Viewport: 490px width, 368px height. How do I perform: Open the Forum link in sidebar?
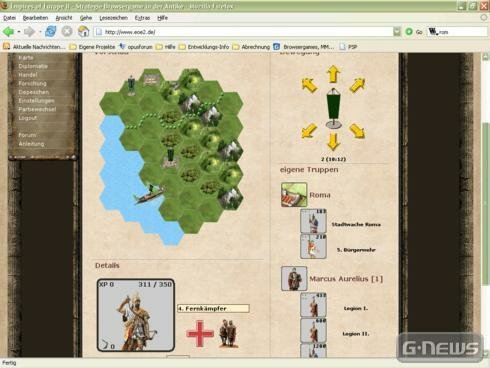tap(27, 135)
